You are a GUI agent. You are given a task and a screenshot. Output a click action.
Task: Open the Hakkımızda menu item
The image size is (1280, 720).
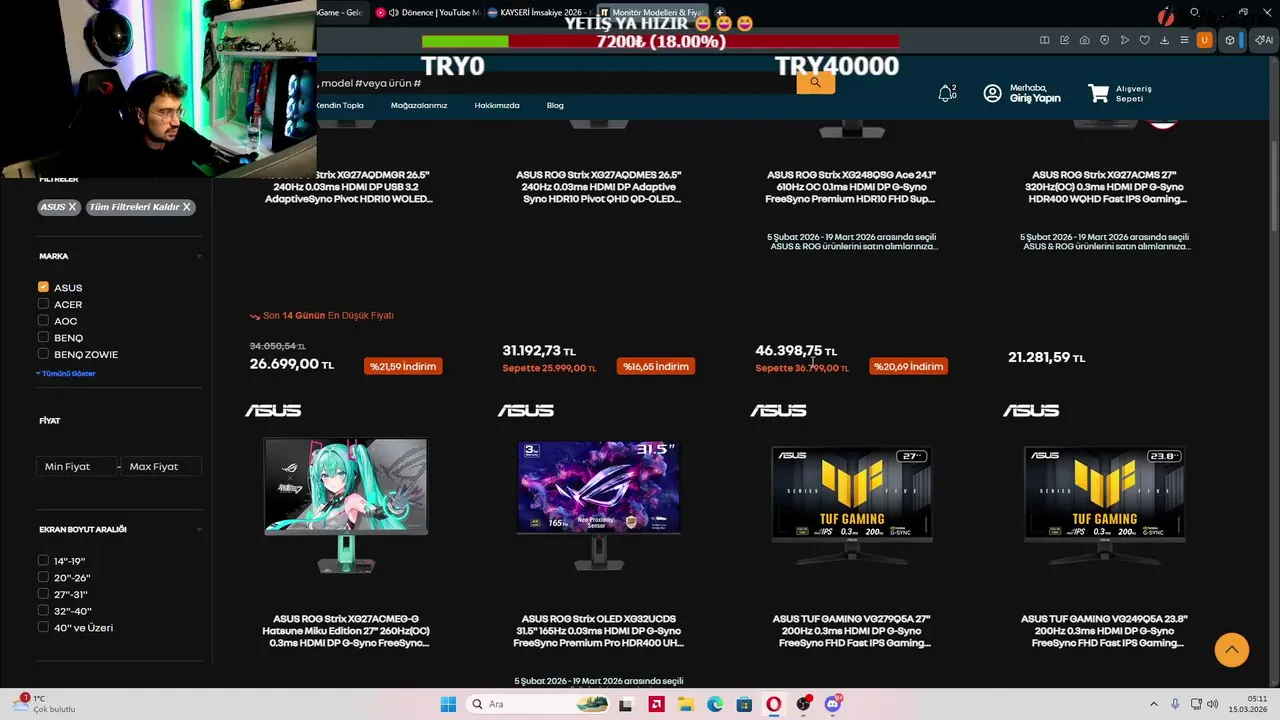497,105
